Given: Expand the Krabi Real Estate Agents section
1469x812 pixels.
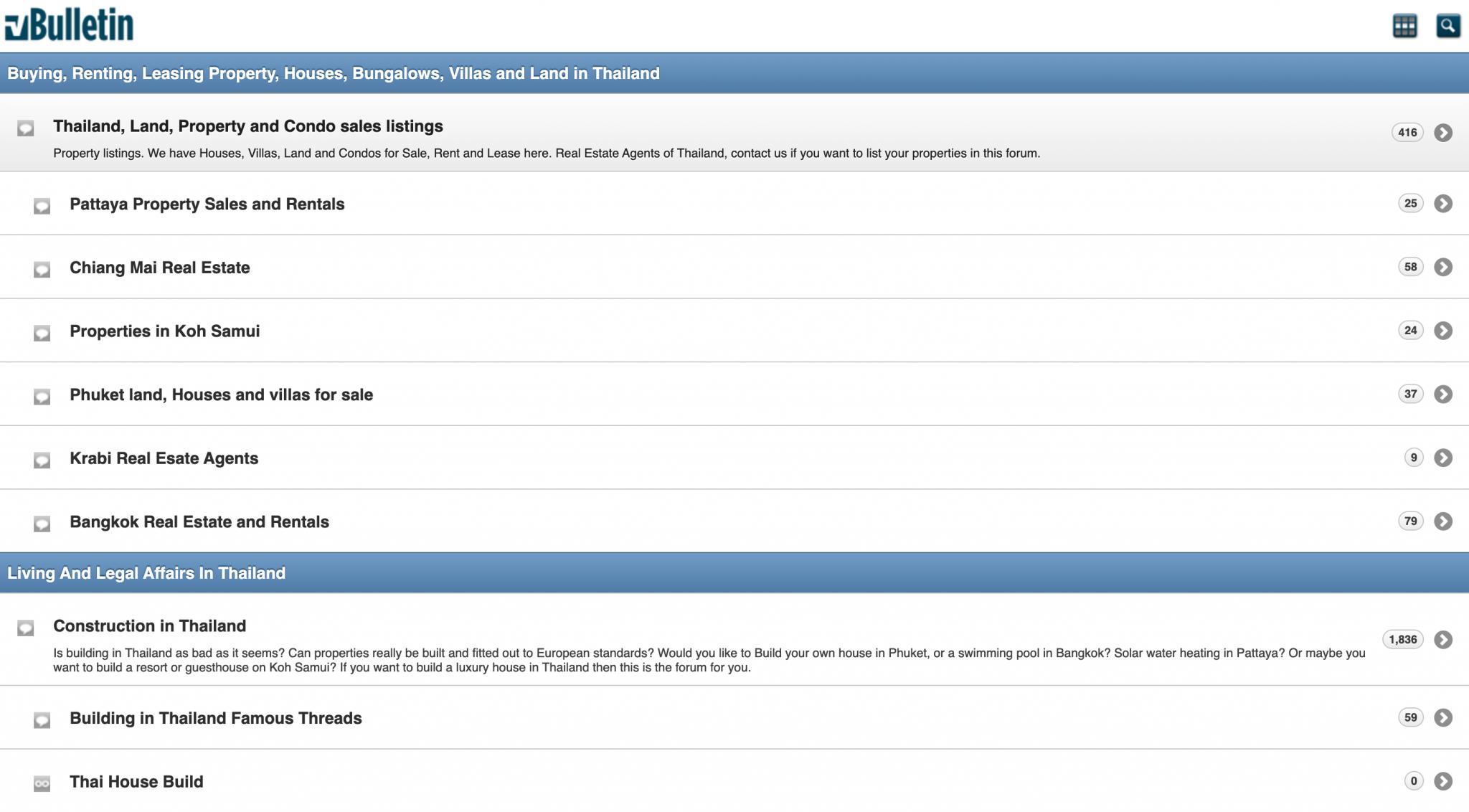Looking at the screenshot, I should coord(1443,458).
